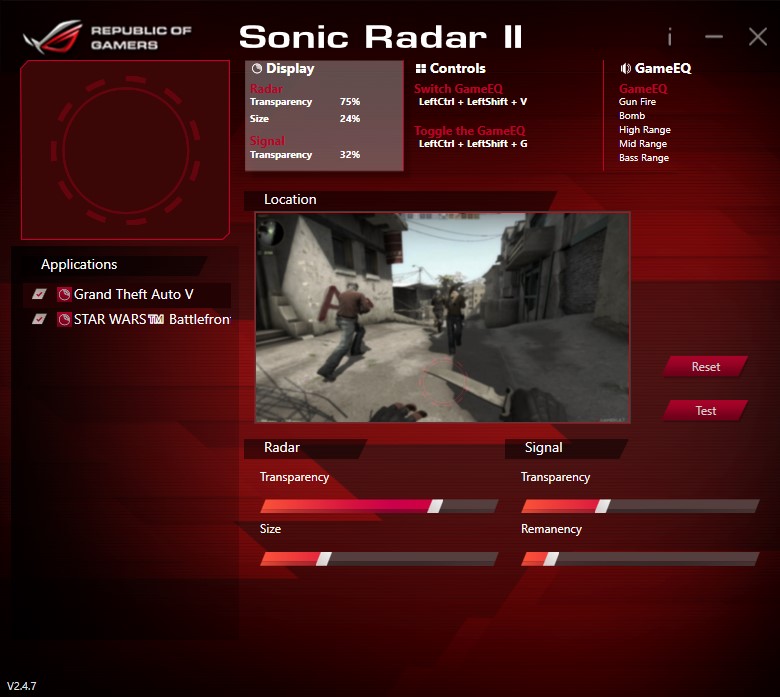Click the Signal section header above sliders

pyautogui.click(x=566, y=448)
